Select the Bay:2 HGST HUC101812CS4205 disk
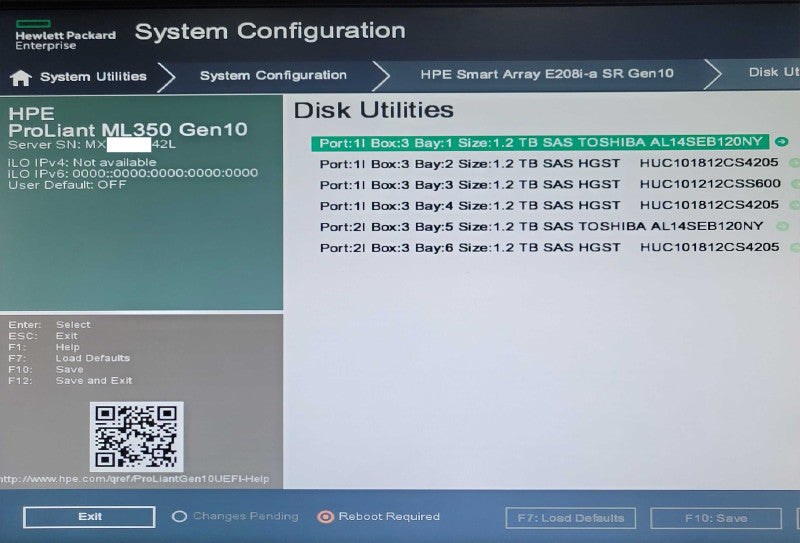The image size is (800, 543). tap(549, 163)
